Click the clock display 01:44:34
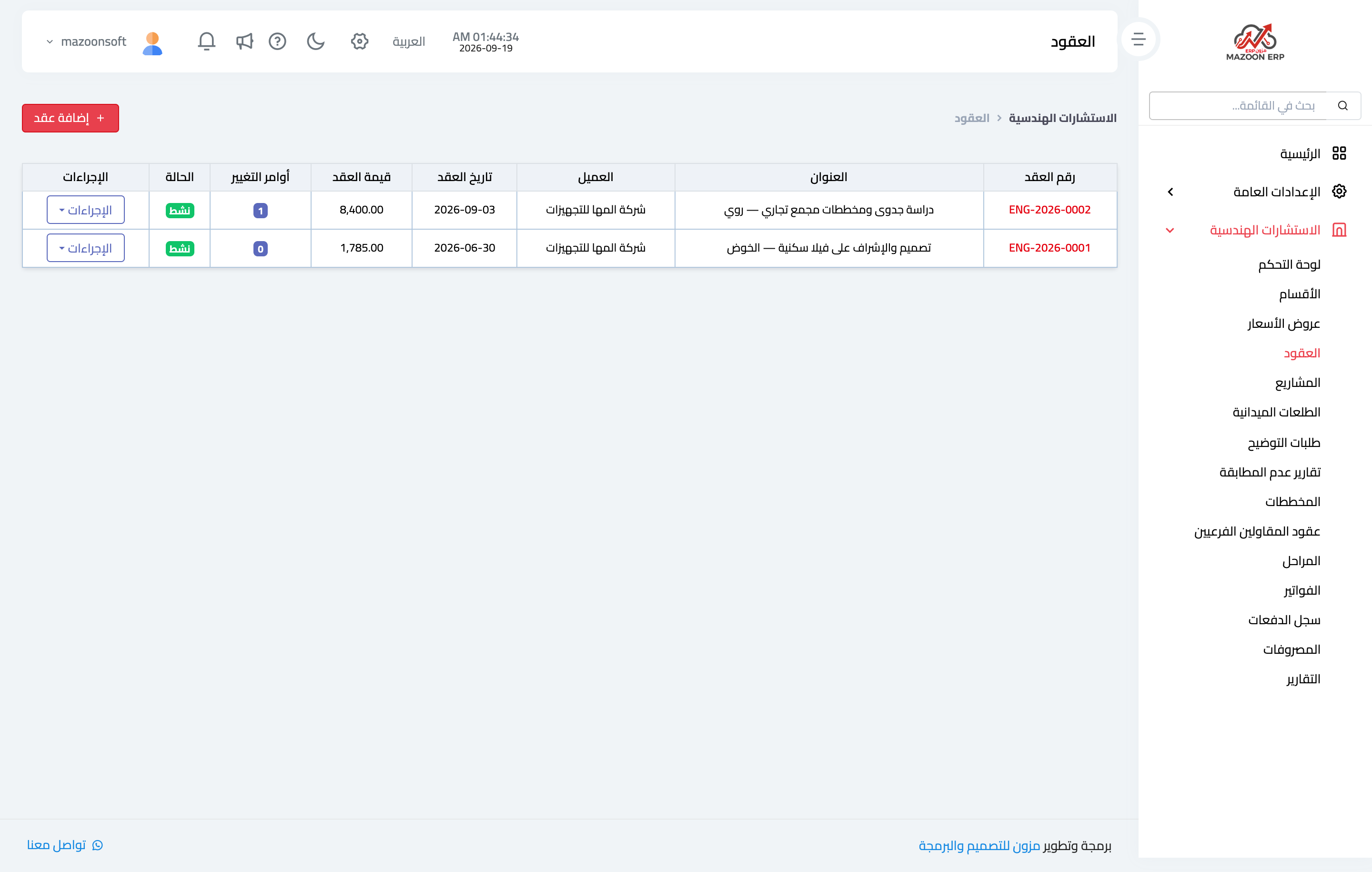 485,37
